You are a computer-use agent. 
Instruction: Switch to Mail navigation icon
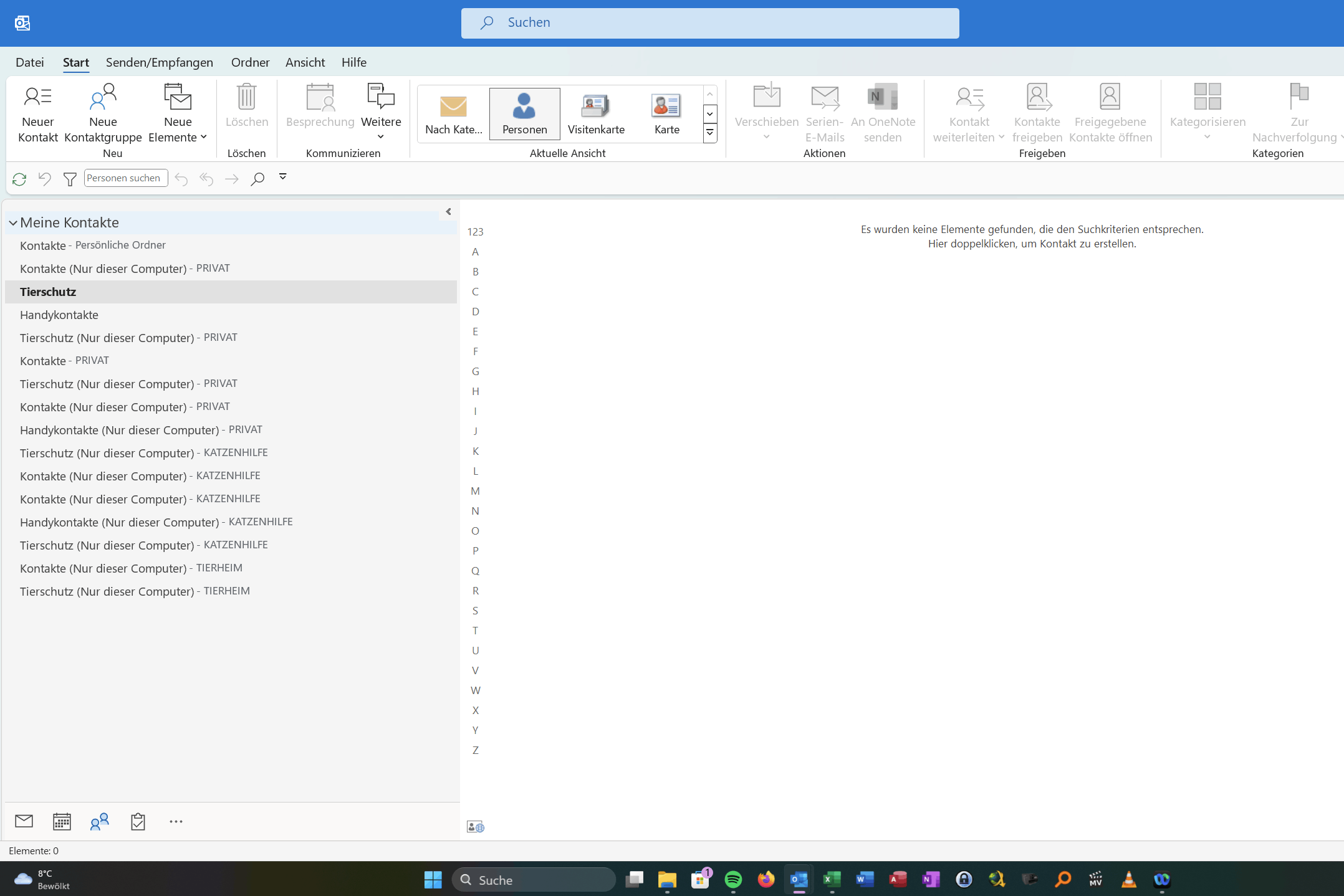point(24,821)
